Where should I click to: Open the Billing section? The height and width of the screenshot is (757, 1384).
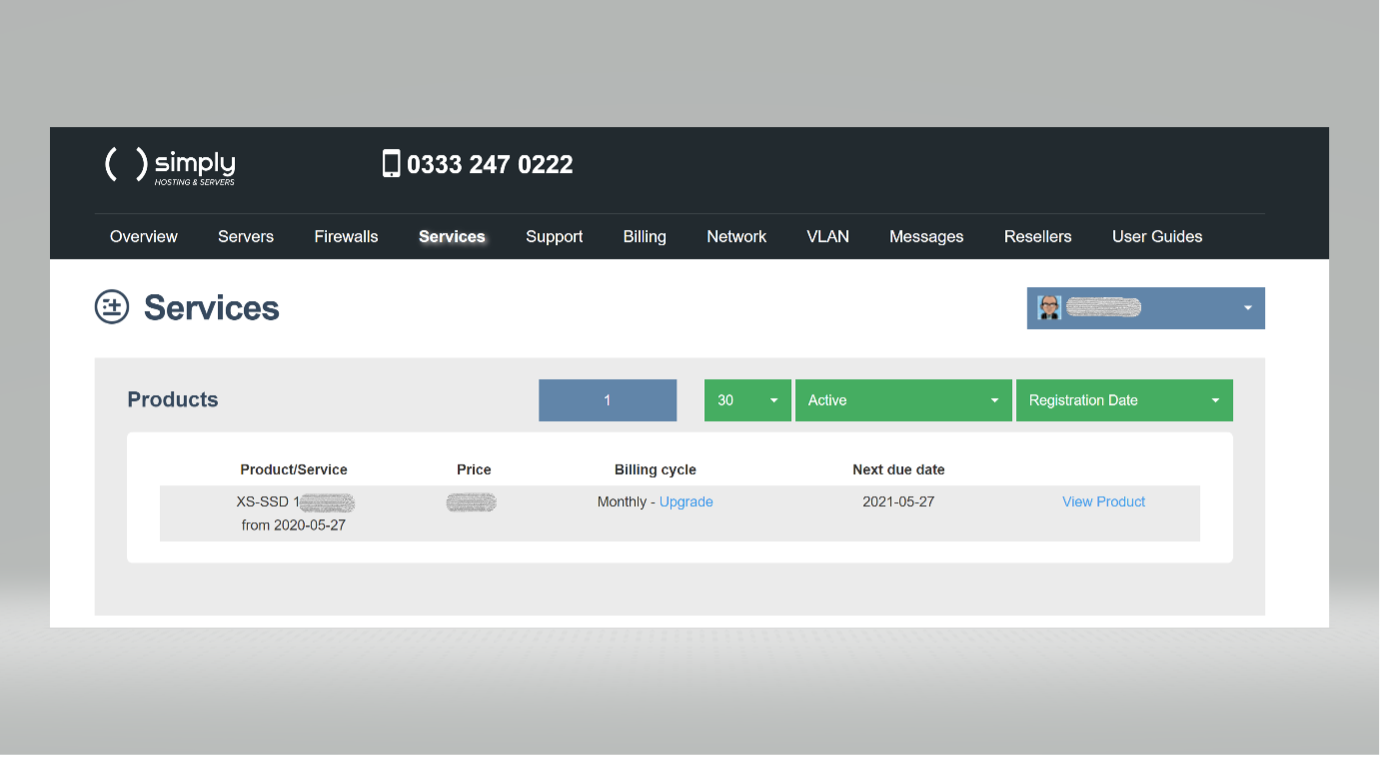(x=644, y=236)
